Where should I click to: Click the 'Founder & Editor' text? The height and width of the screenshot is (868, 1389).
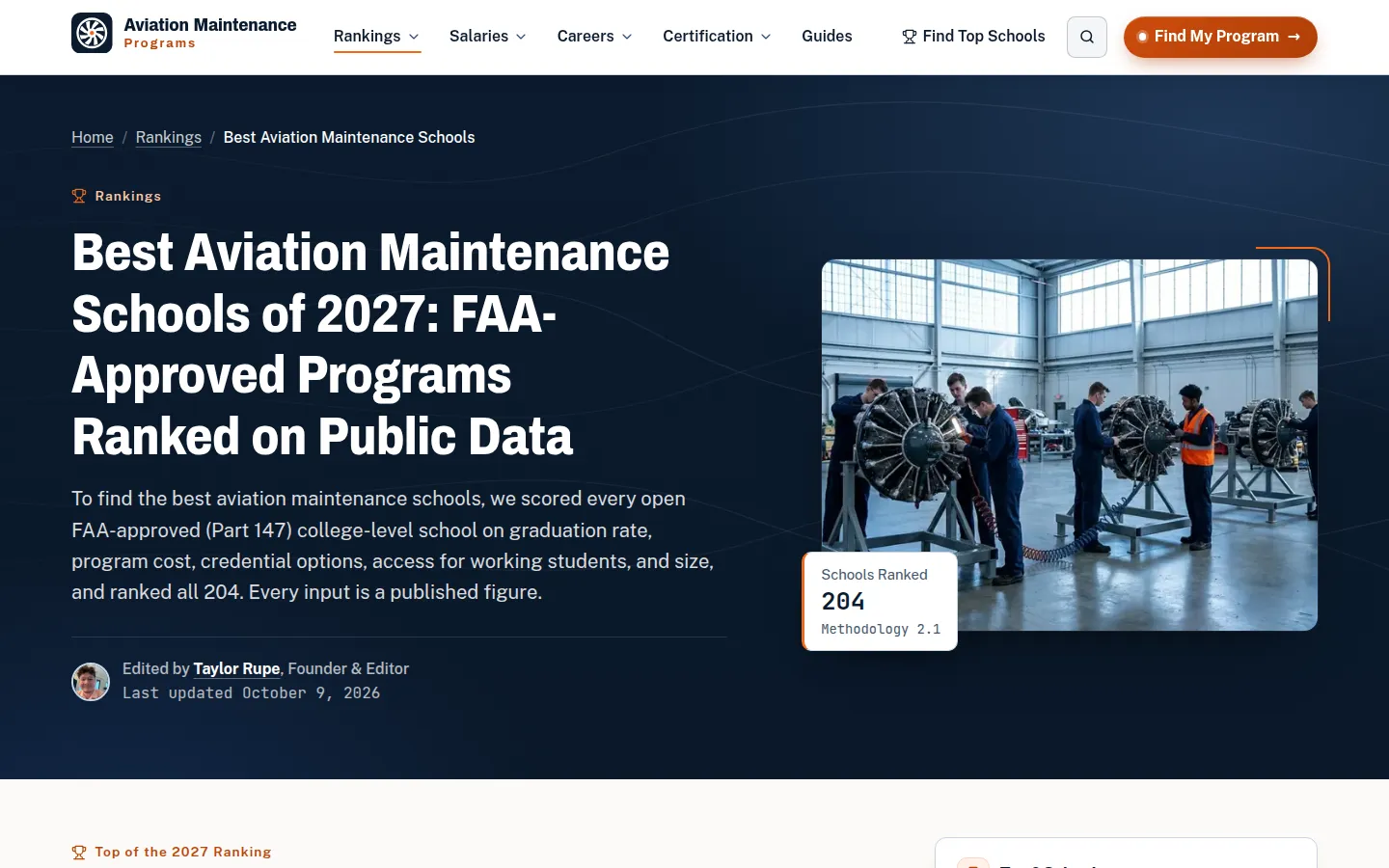tap(348, 668)
